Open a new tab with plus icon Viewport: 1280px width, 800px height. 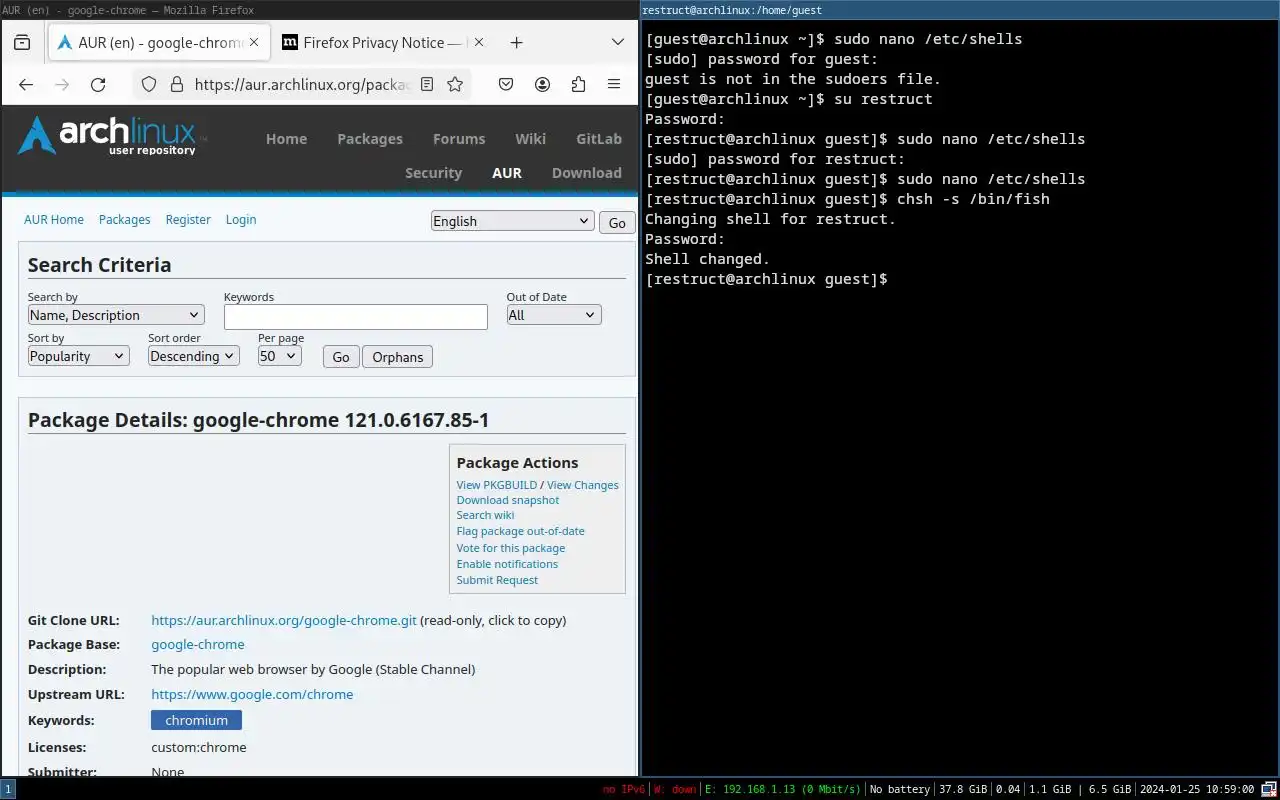pyautogui.click(x=516, y=43)
